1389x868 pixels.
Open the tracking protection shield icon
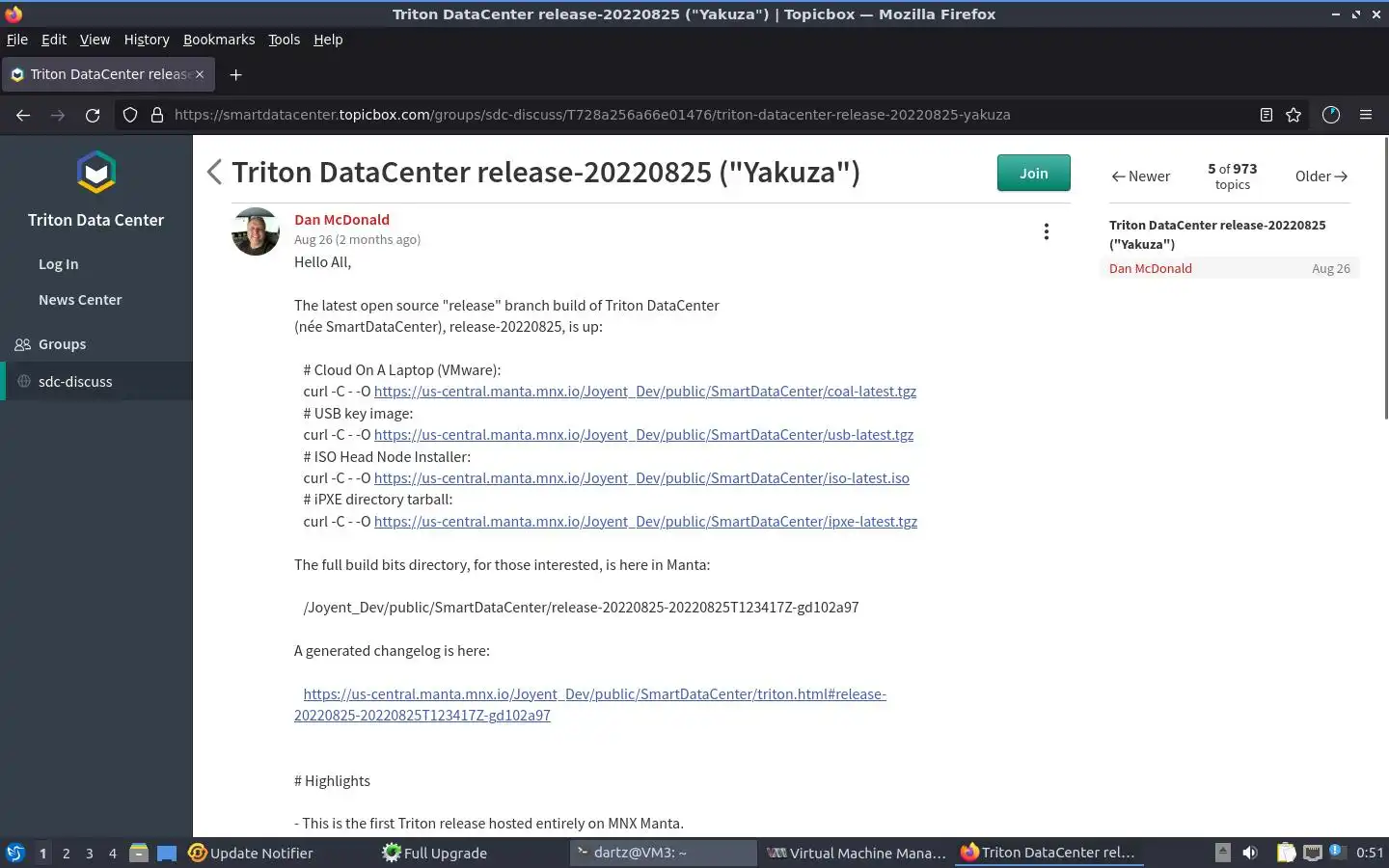click(130, 115)
